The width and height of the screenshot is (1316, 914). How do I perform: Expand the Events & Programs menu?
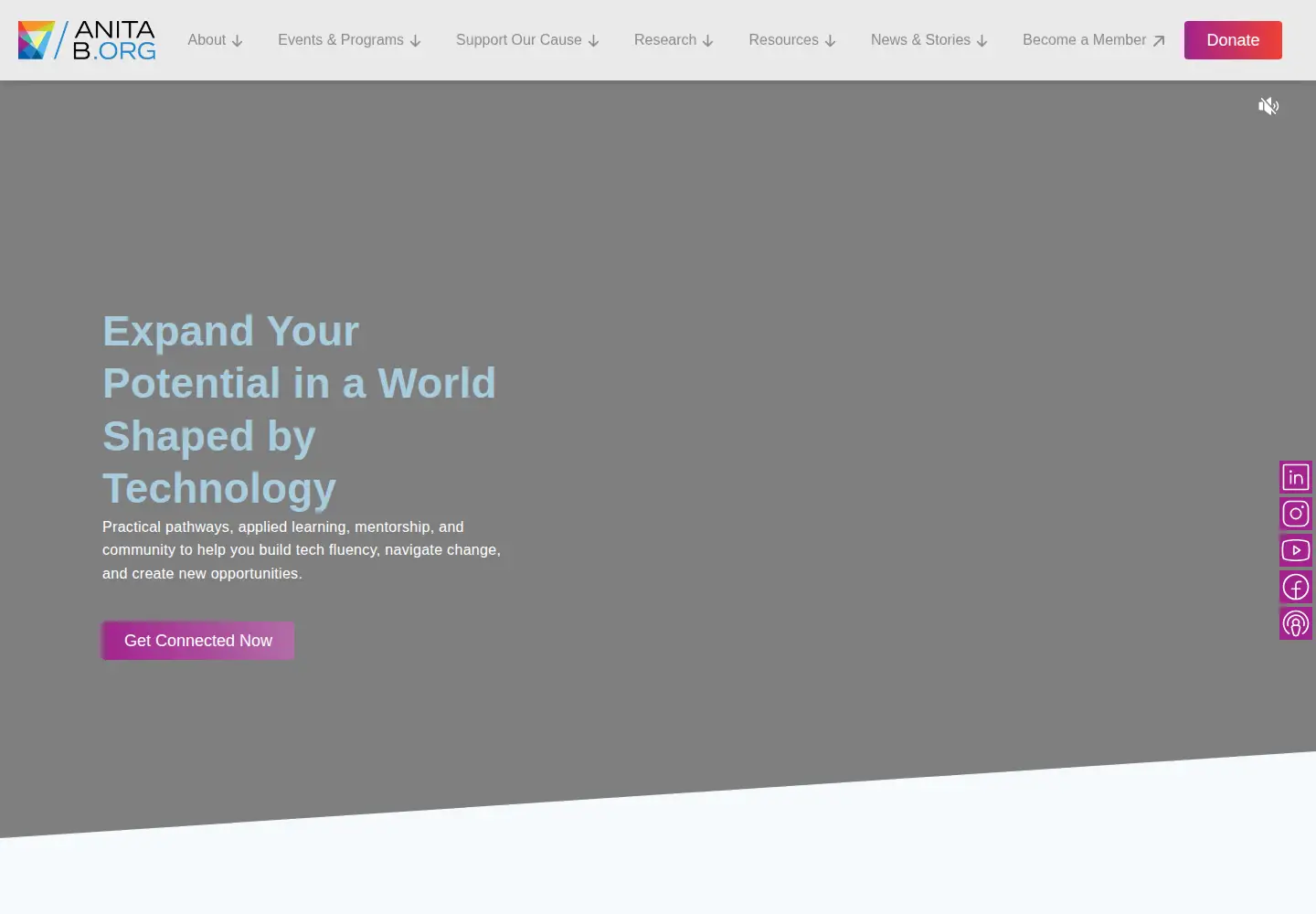point(350,40)
